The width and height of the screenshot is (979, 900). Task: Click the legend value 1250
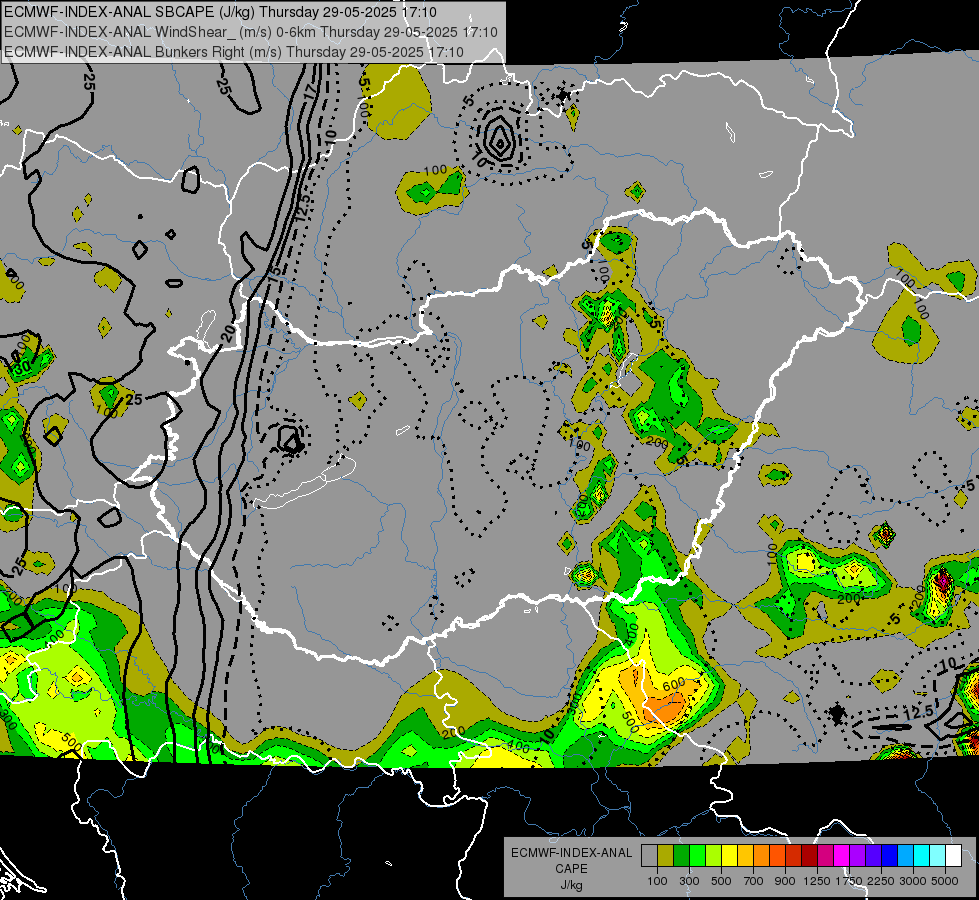point(817,881)
